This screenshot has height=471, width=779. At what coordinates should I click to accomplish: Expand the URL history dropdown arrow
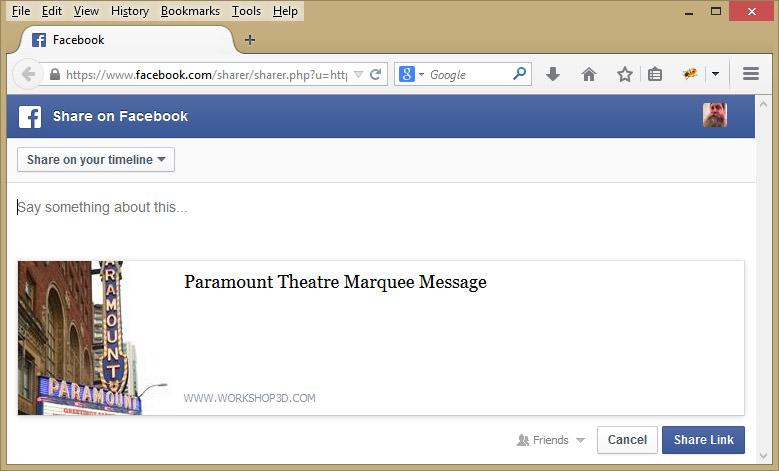(359, 75)
